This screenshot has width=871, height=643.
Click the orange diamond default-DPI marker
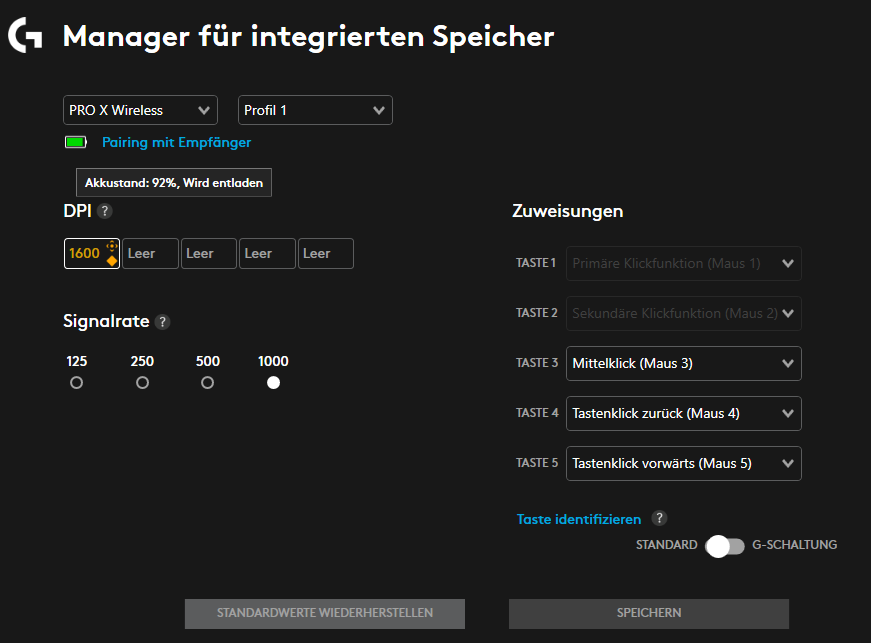112,261
